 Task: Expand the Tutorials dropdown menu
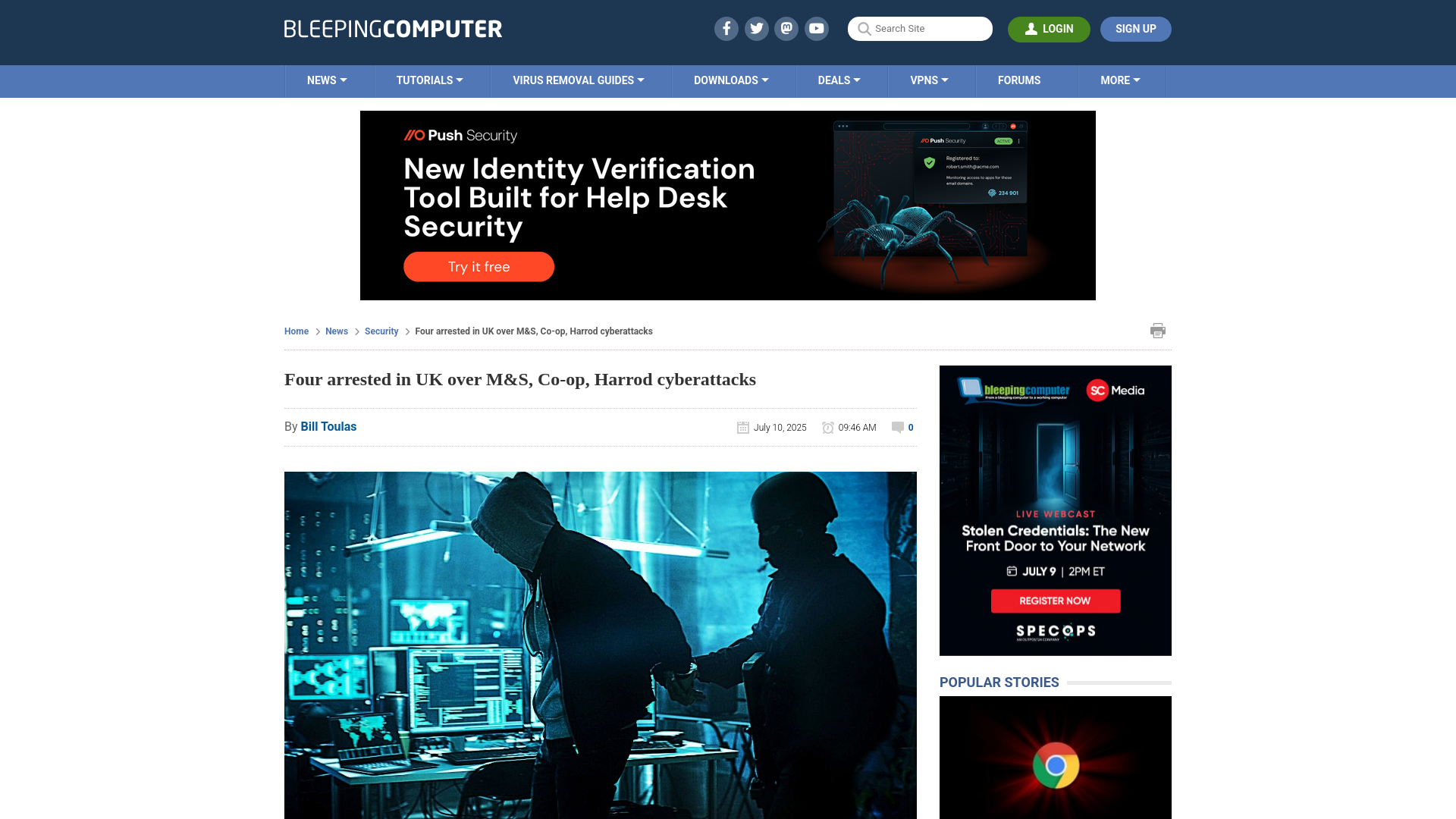point(429,80)
